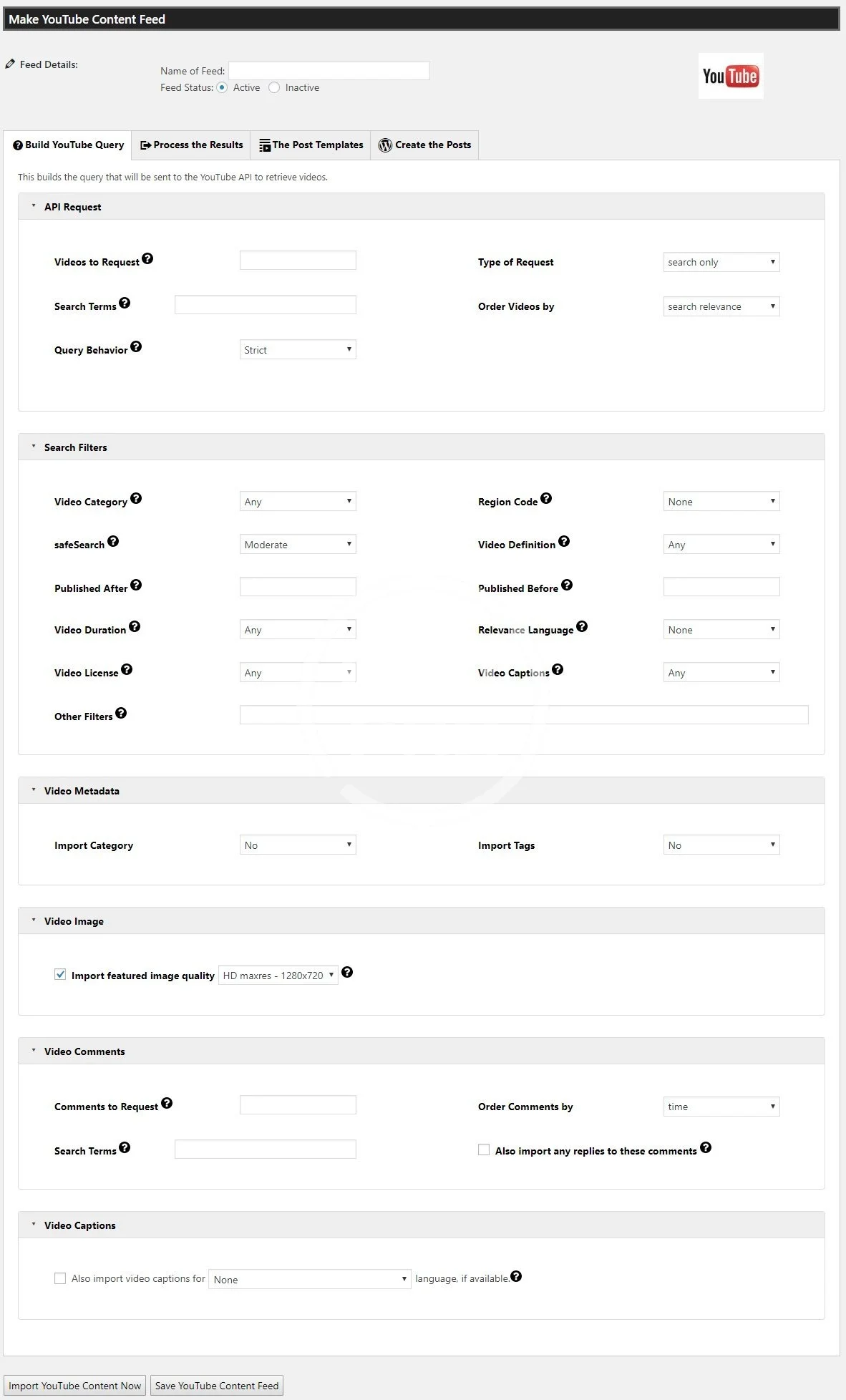Click help icon next to Region Code
The height and width of the screenshot is (1400, 846).
point(546,499)
